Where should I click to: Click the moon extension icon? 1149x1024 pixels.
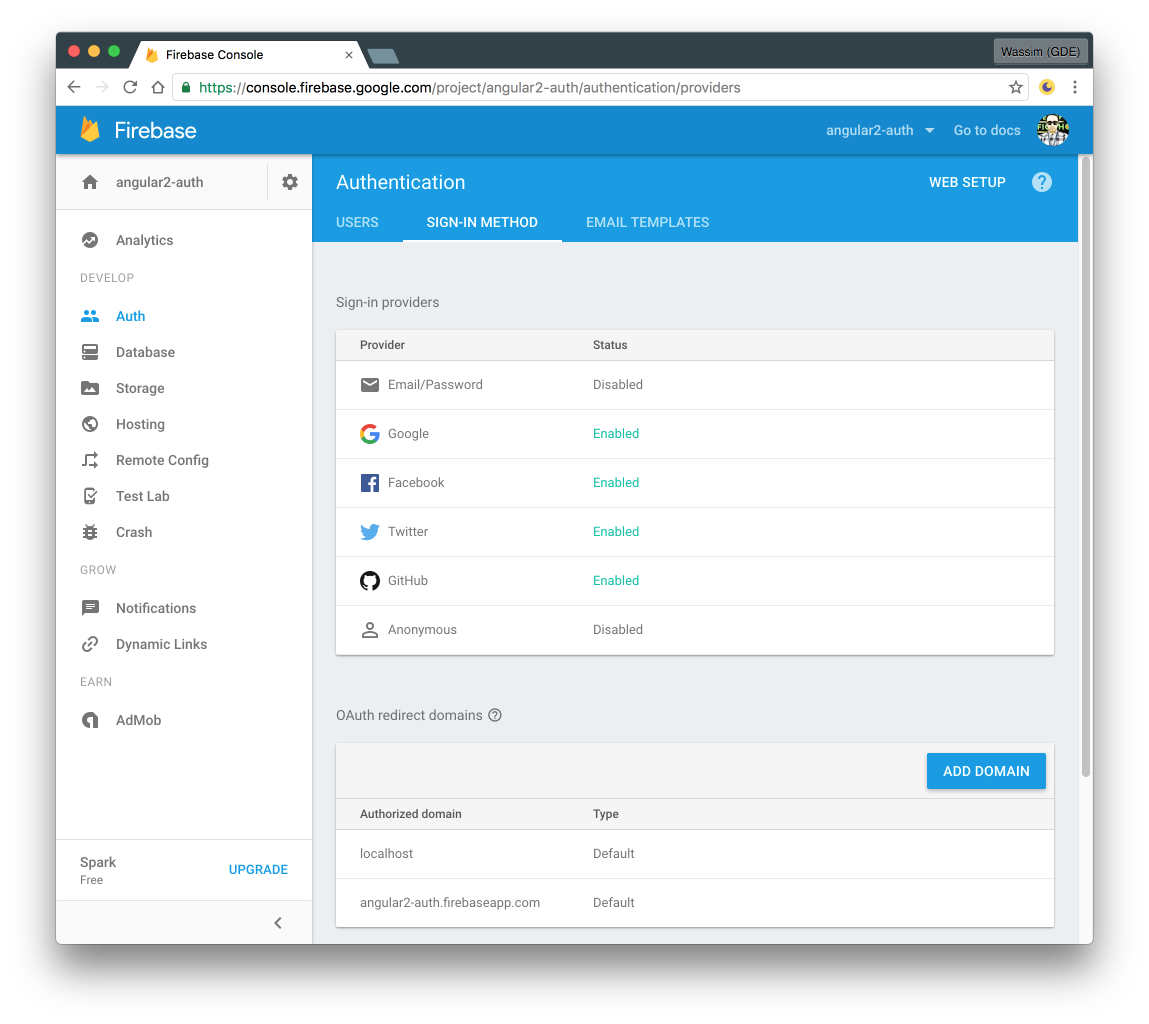coord(1047,87)
